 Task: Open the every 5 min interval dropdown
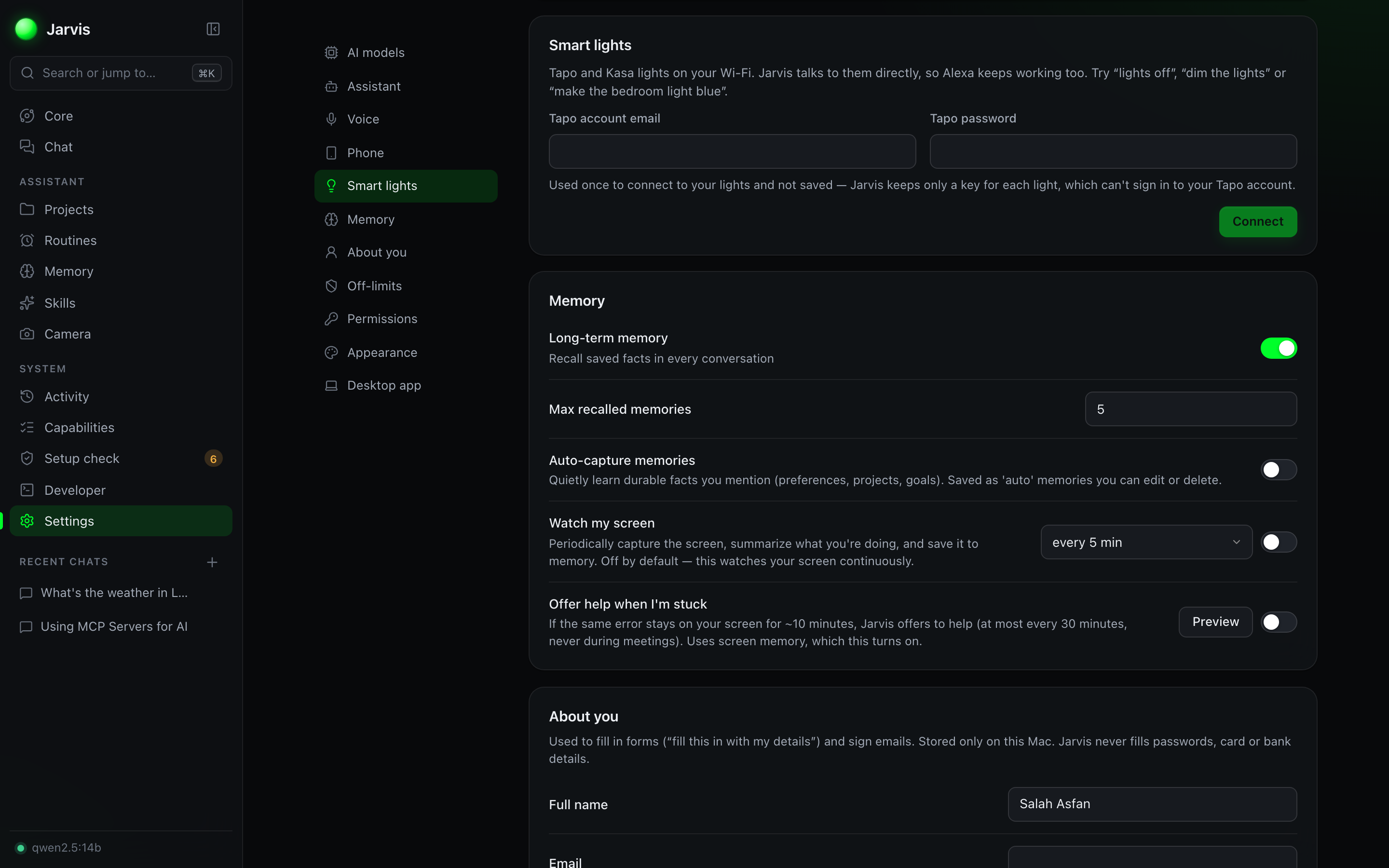1146,542
